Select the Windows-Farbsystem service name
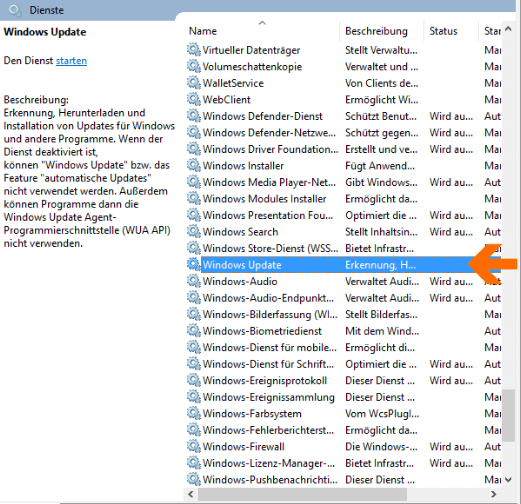Image resolution: width=521 pixels, height=504 pixels. (252, 414)
